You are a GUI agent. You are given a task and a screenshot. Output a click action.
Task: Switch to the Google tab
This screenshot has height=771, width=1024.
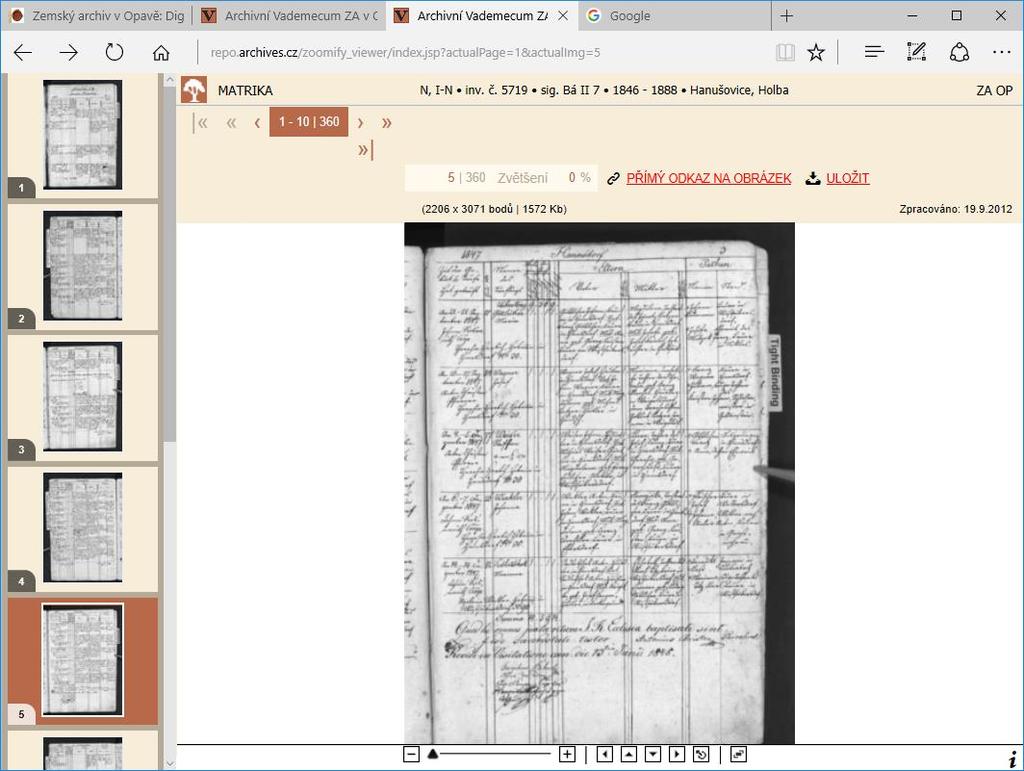point(675,16)
